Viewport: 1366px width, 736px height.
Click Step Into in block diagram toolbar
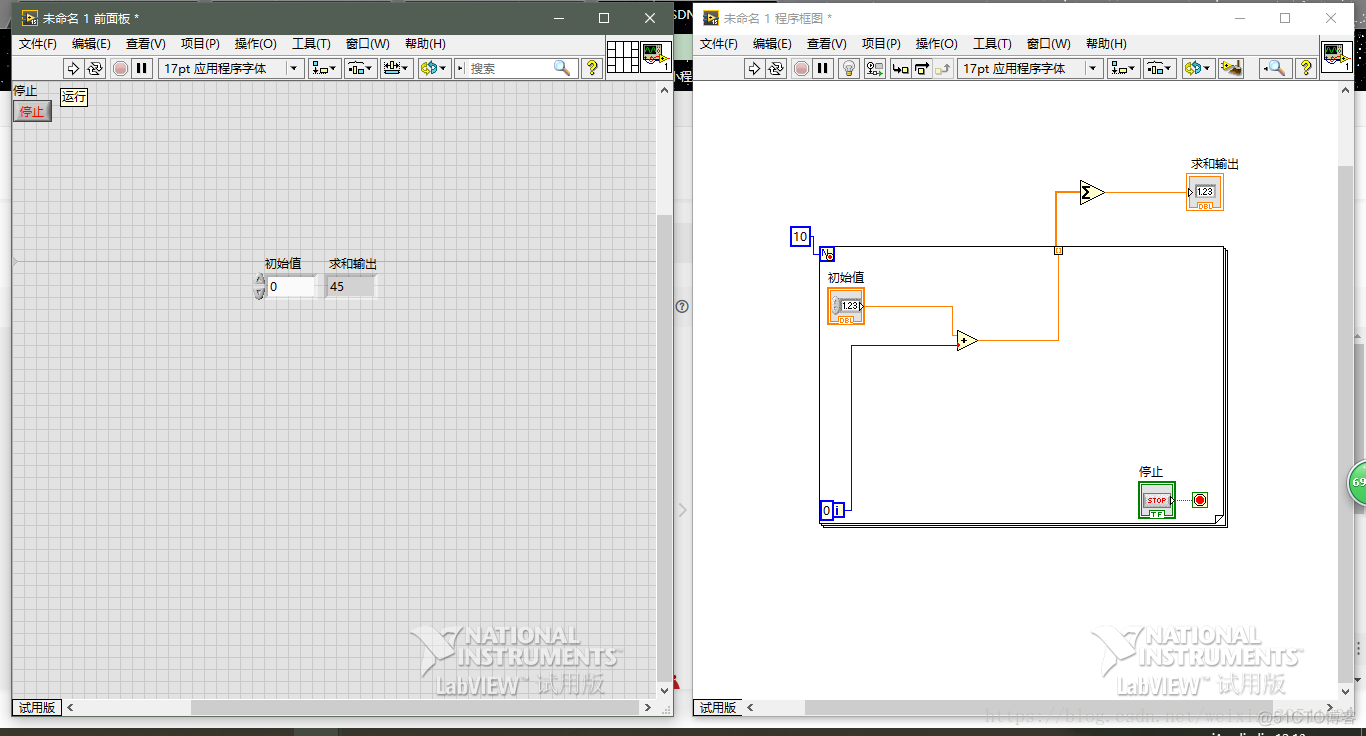coord(900,68)
